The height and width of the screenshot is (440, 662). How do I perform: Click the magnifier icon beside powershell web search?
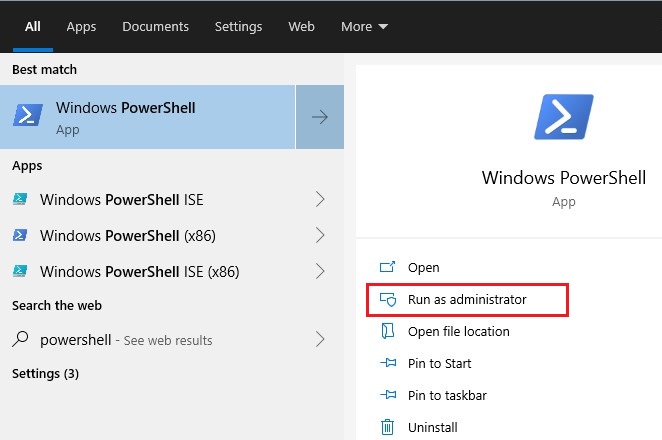coord(20,339)
